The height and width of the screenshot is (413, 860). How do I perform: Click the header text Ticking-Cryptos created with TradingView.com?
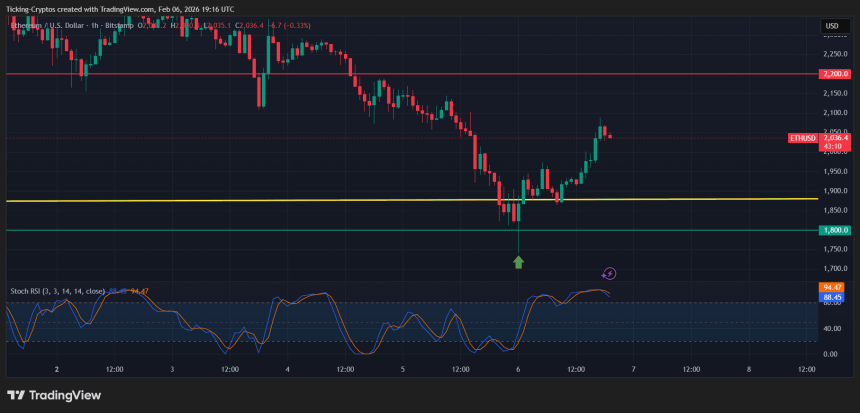click(120, 7)
